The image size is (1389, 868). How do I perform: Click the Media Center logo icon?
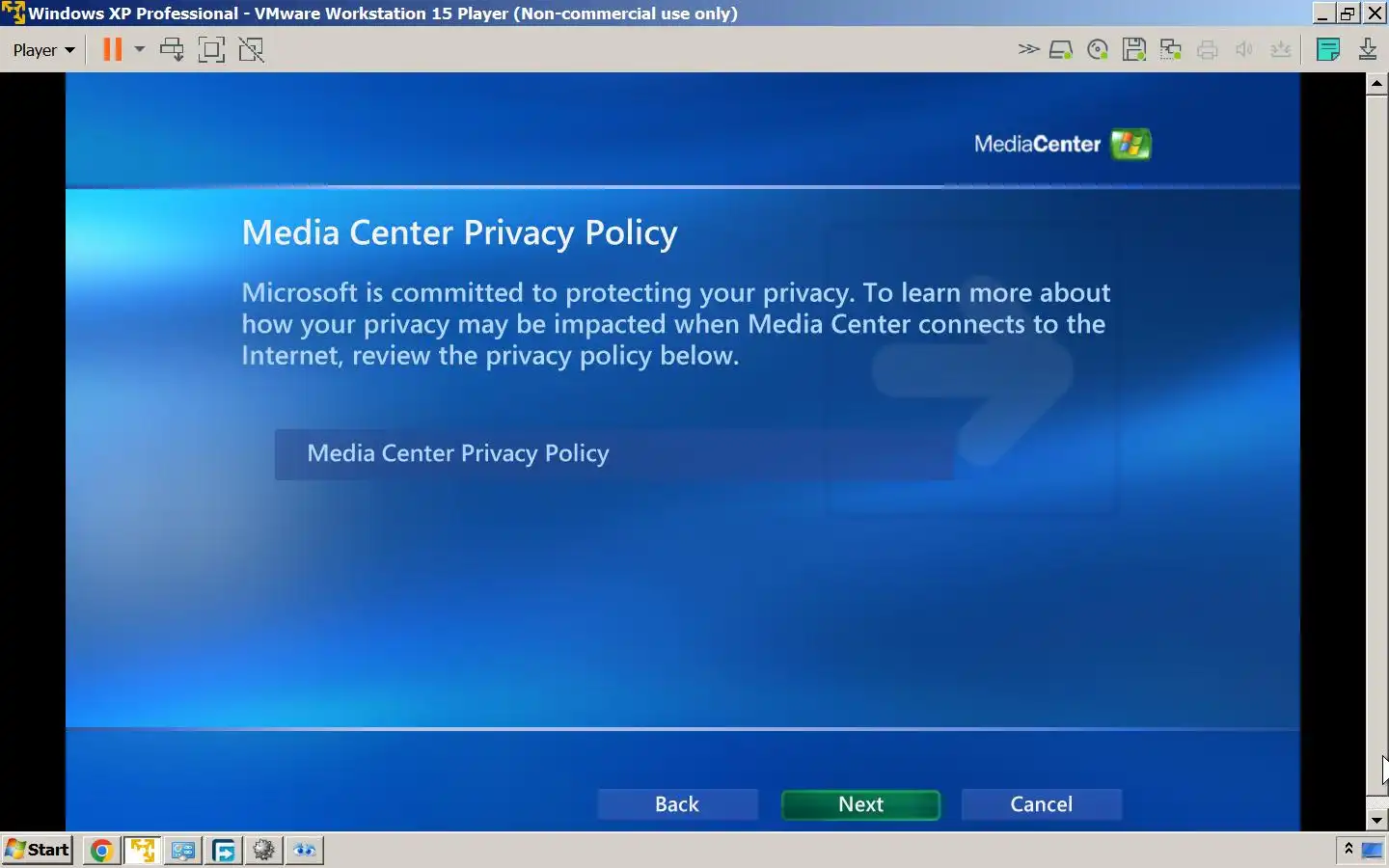pyautogui.click(x=1130, y=145)
